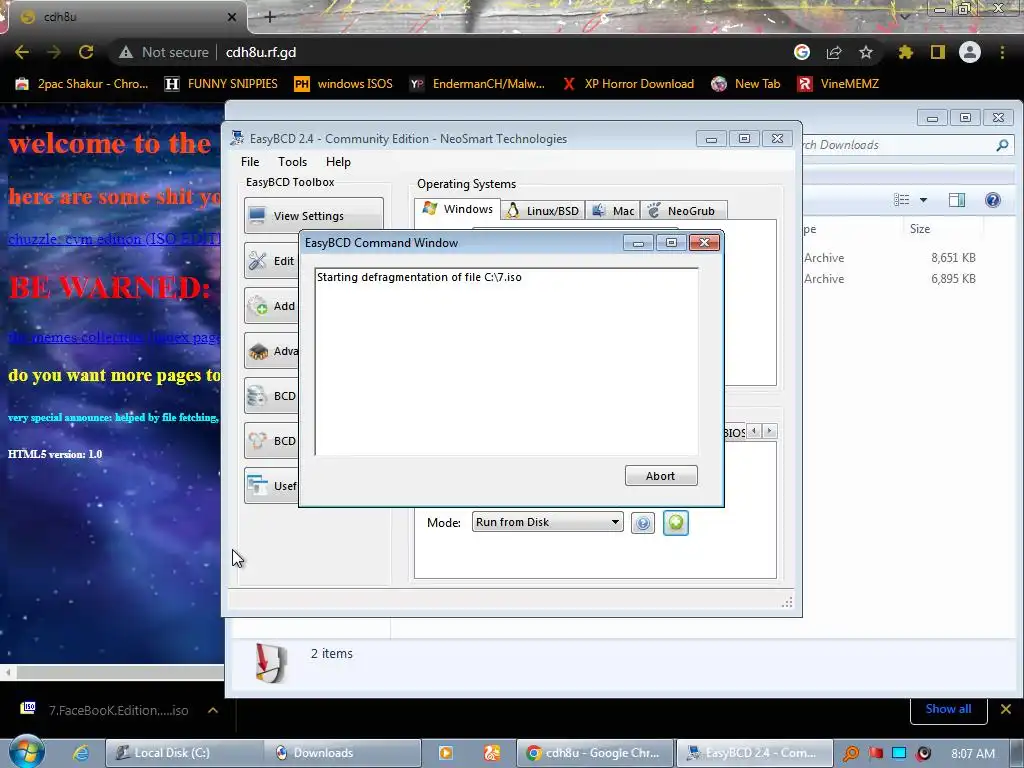Open the Chrome extensions puzzle icon
Image resolution: width=1024 pixels, height=768 pixels.
click(x=905, y=52)
